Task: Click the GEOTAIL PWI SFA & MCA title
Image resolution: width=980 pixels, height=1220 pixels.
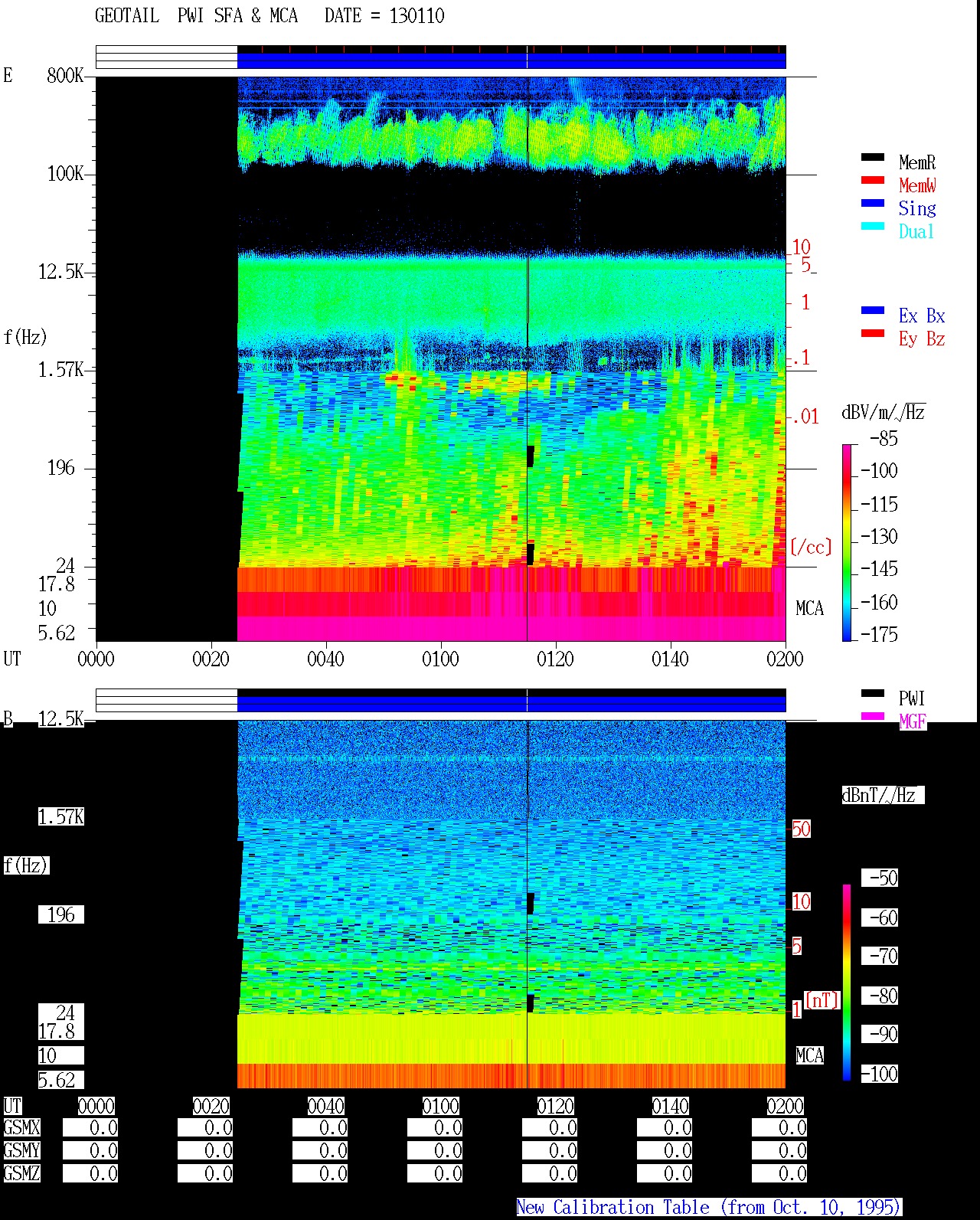Action: [197, 15]
